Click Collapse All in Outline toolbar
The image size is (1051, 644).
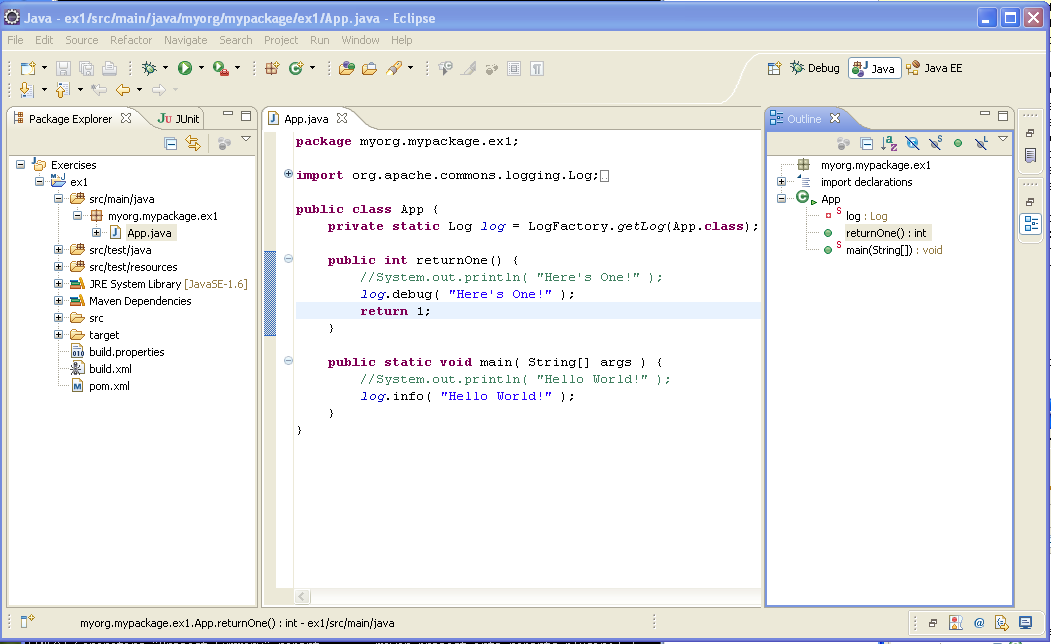(867, 143)
